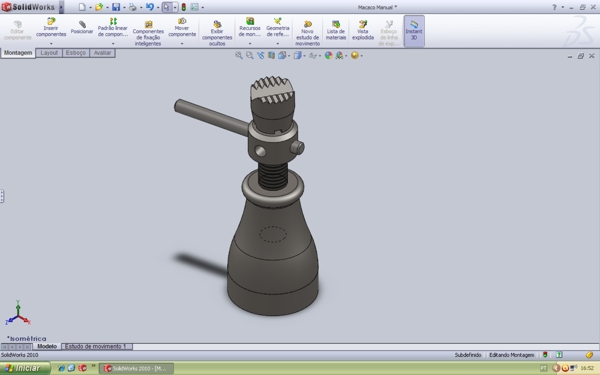
Task: Expand Geometria de referência dropdown arrow
Action: [x=277, y=44]
